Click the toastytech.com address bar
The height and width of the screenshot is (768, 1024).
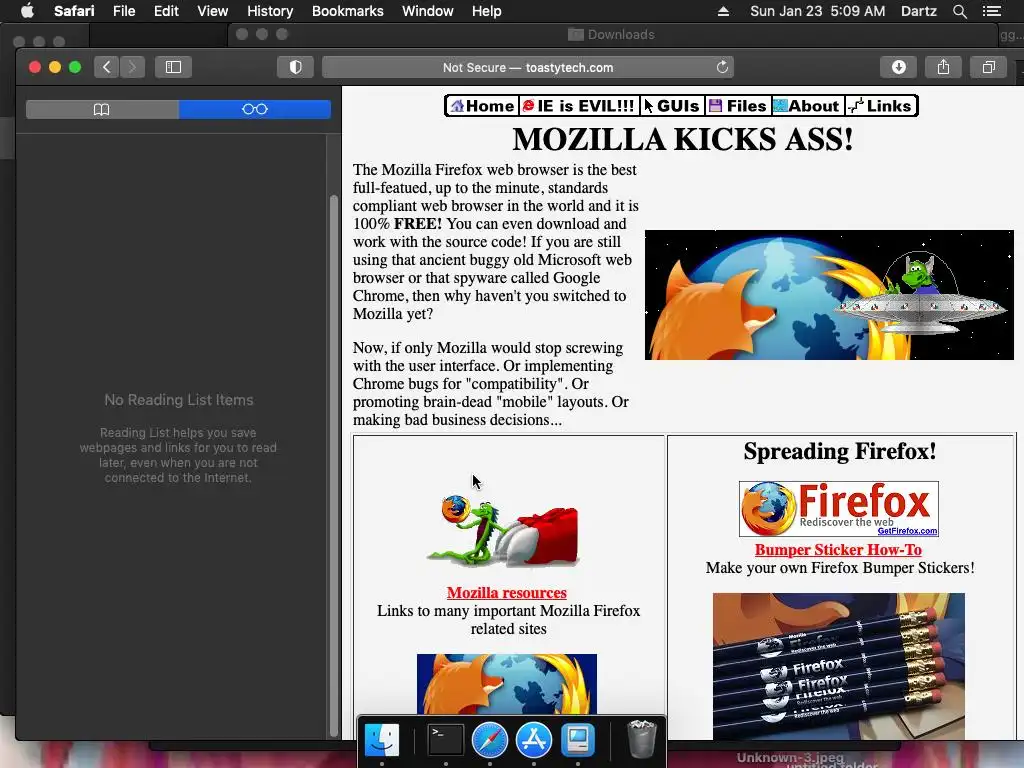(x=528, y=67)
